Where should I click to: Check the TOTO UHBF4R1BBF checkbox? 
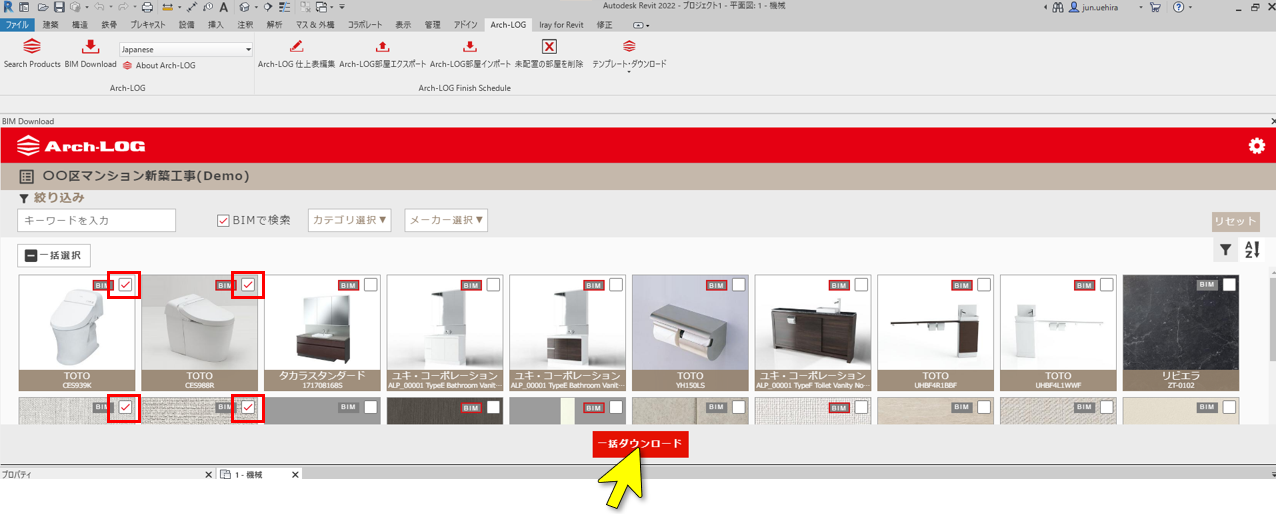tap(983, 285)
